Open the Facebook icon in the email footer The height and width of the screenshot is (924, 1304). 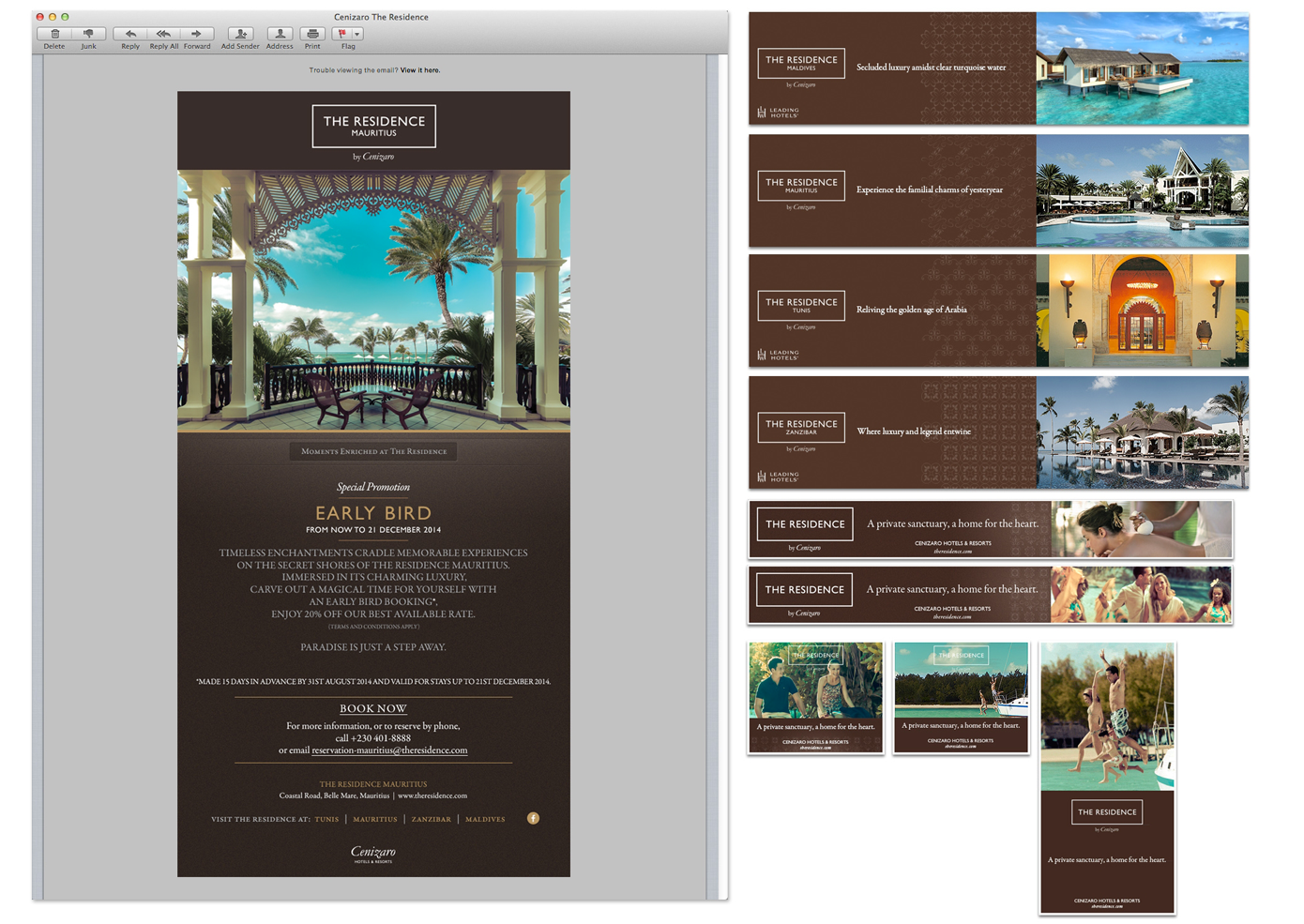[533, 818]
